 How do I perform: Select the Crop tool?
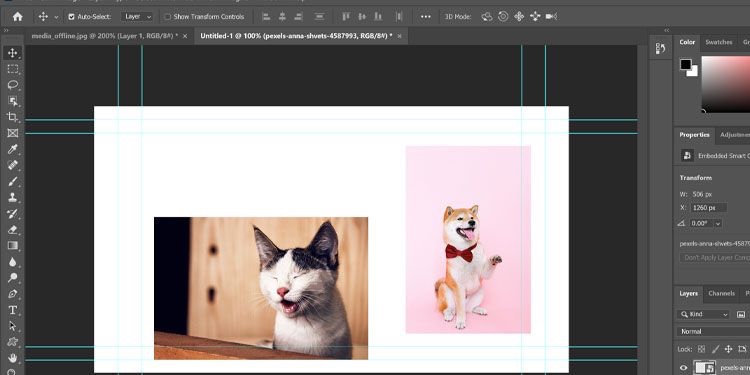(x=12, y=117)
